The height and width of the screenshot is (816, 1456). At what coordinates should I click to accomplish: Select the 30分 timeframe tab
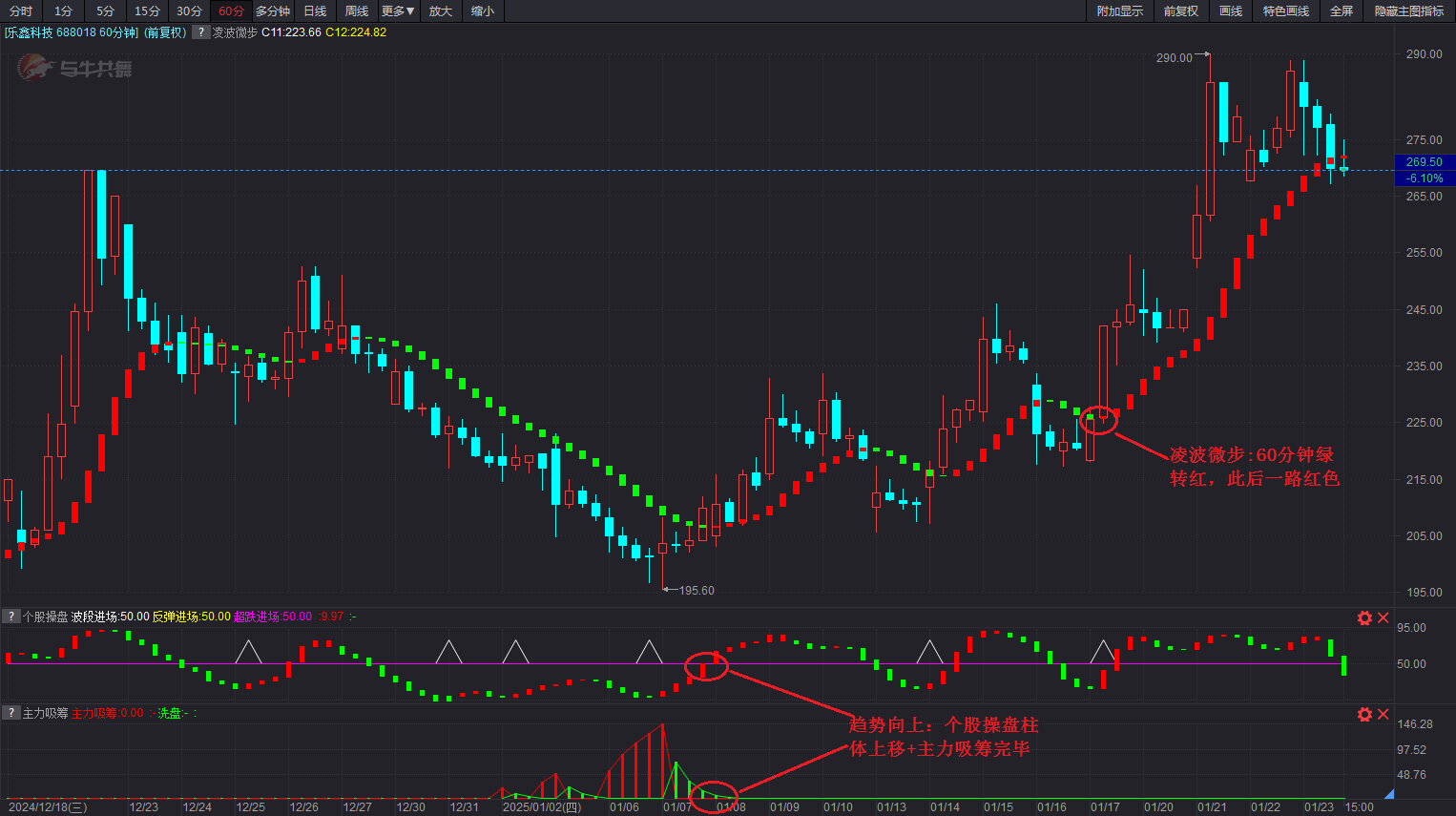(189, 11)
